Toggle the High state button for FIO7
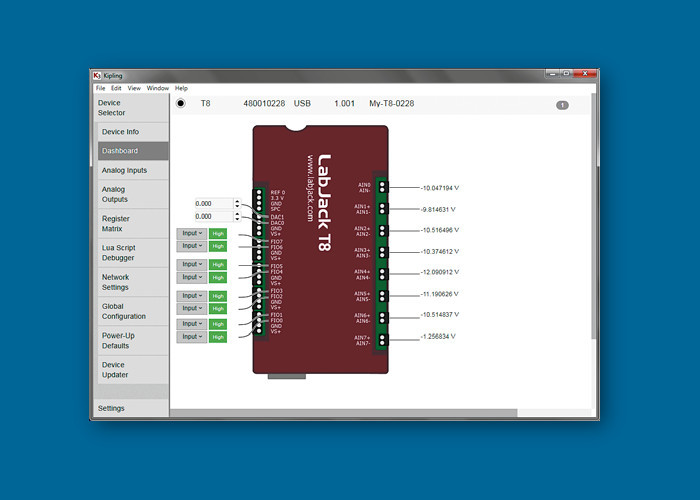This screenshot has height=500, width=700. pyautogui.click(x=218, y=233)
